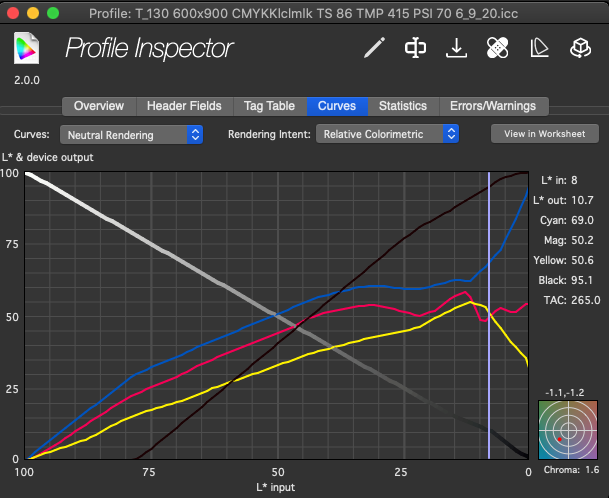Click the green maximize window button

coord(53,14)
